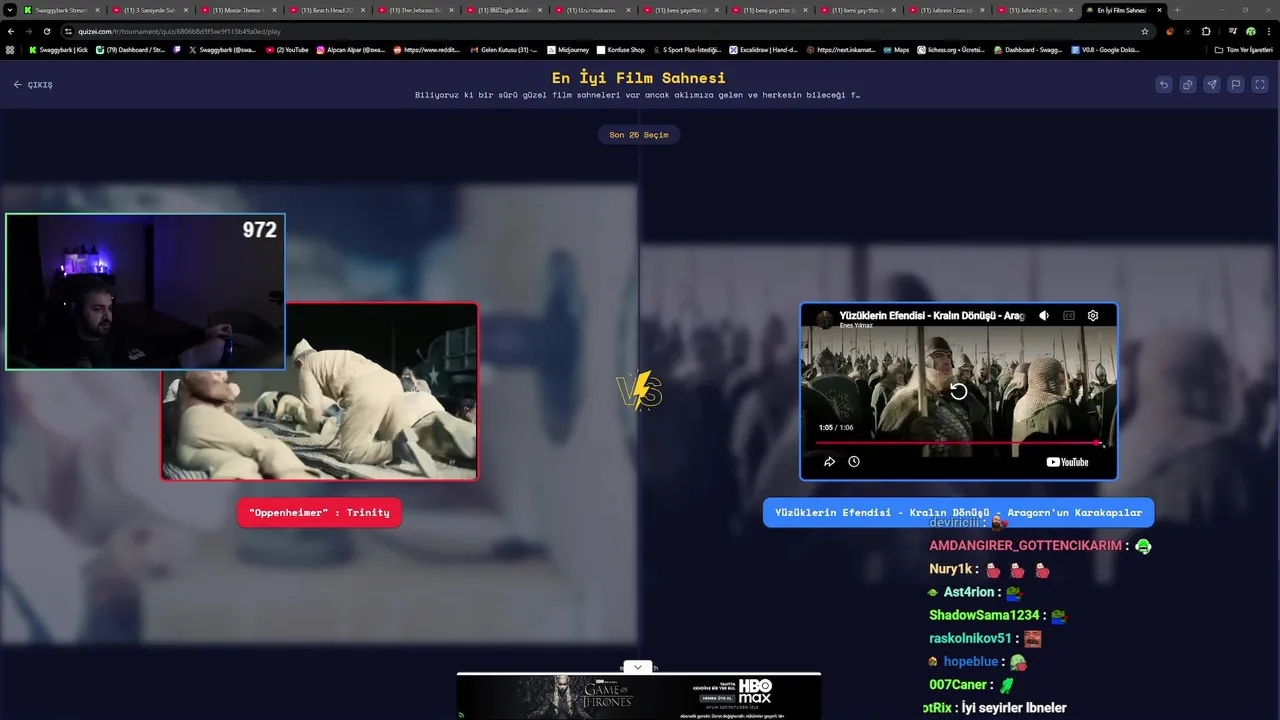
Task: Click chat username AMDANGIRER_GOTTENCIKARIM
Action: (x=1025, y=546)
